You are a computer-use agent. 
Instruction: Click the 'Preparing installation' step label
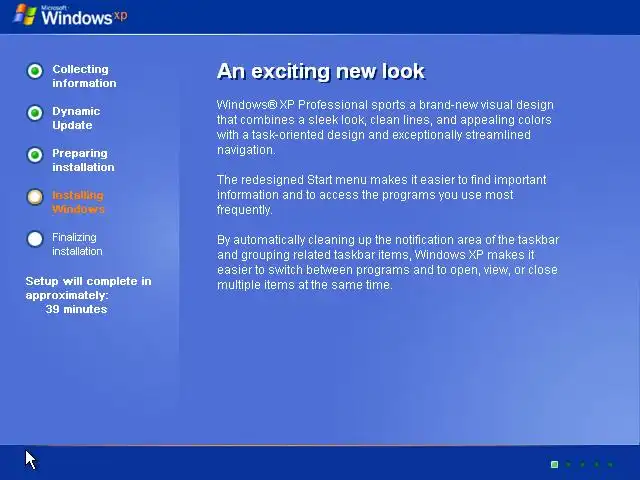[83, 160]
